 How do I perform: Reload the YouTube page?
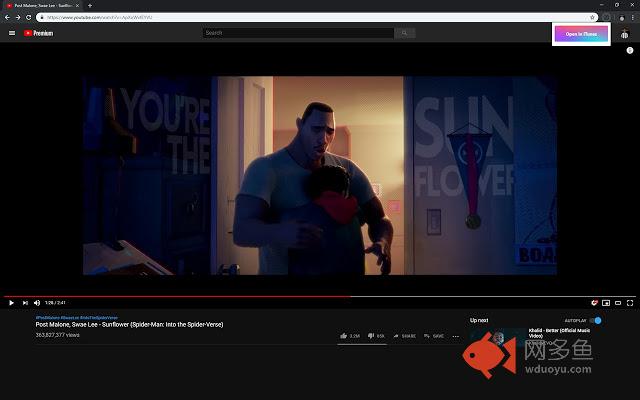tap(28, 17)
